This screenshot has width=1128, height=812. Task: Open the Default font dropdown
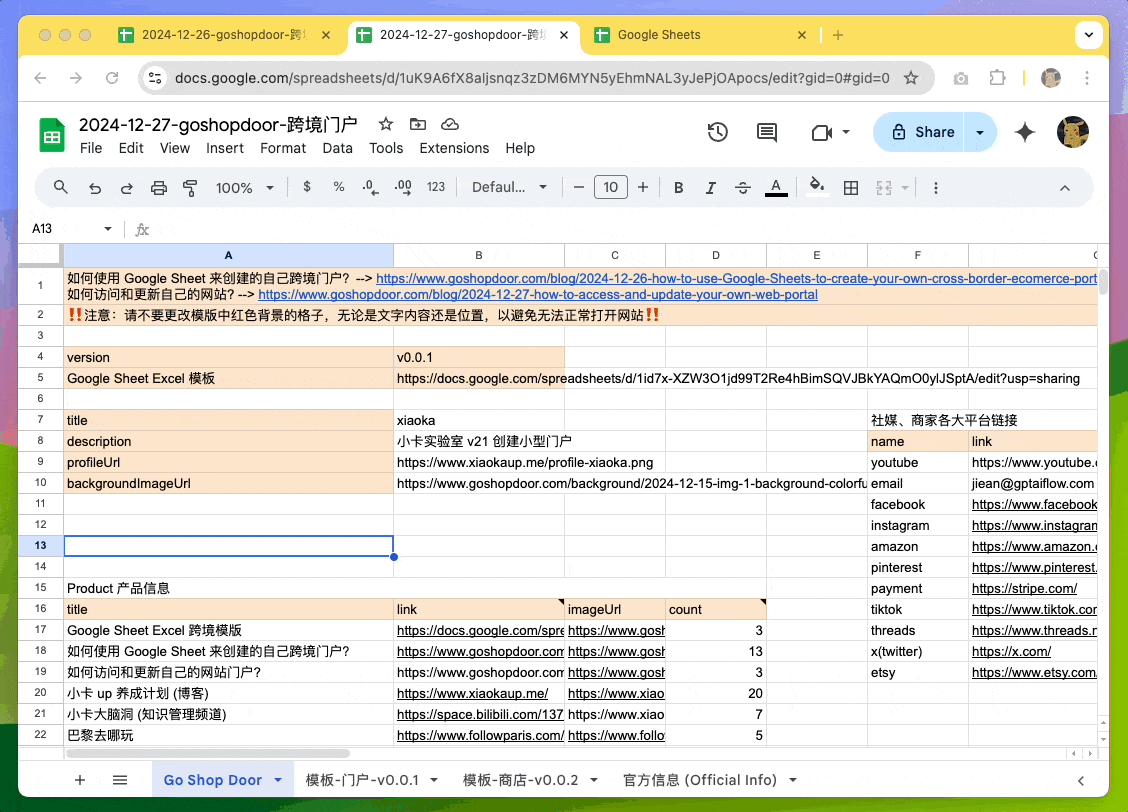click(509, 187)
